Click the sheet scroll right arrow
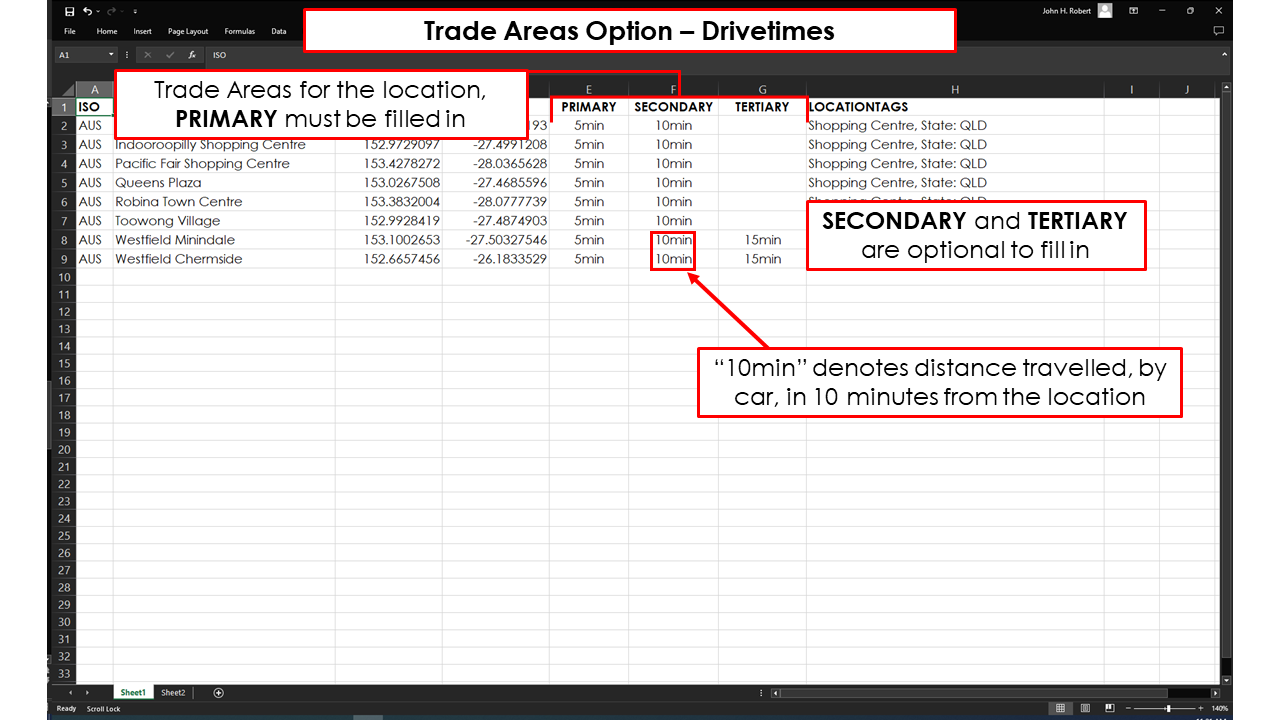The height and width of the screenshot is (720, 1280). tap(87, 692)
